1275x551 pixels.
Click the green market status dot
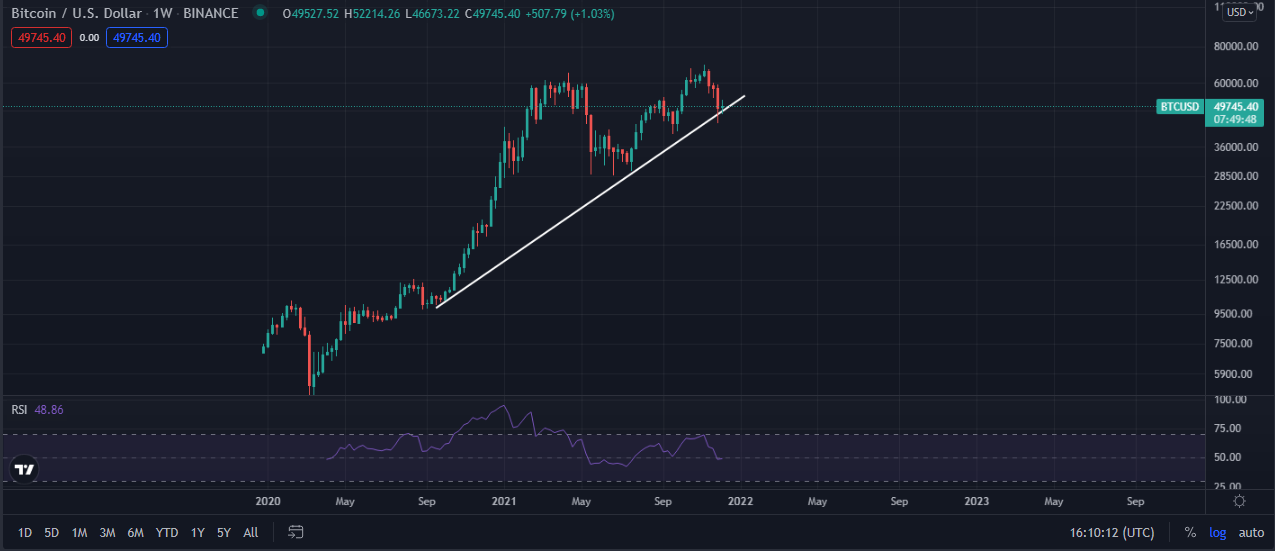coord(260,13)
